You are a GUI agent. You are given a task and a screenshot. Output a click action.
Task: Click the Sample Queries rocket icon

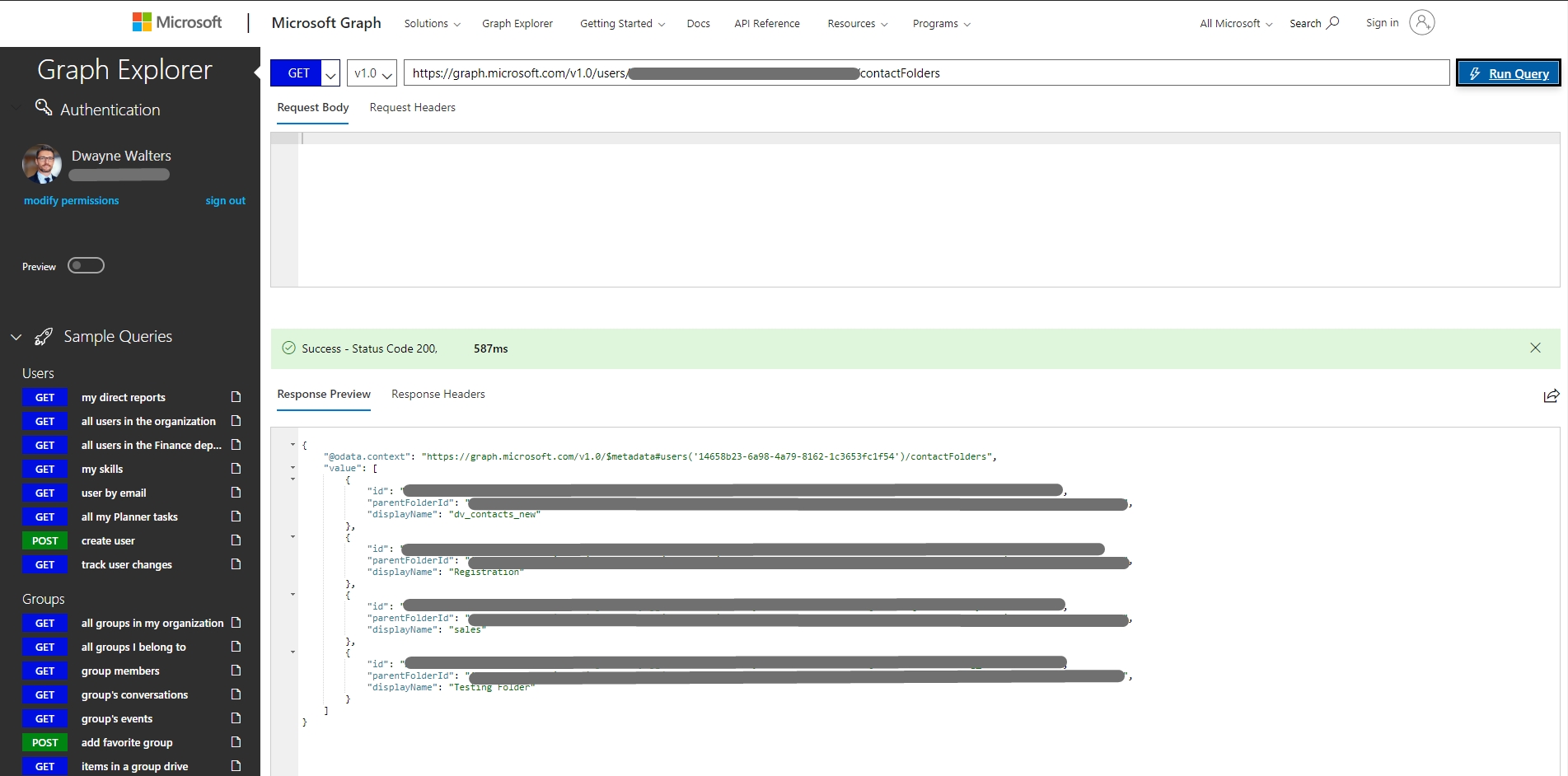44,337
